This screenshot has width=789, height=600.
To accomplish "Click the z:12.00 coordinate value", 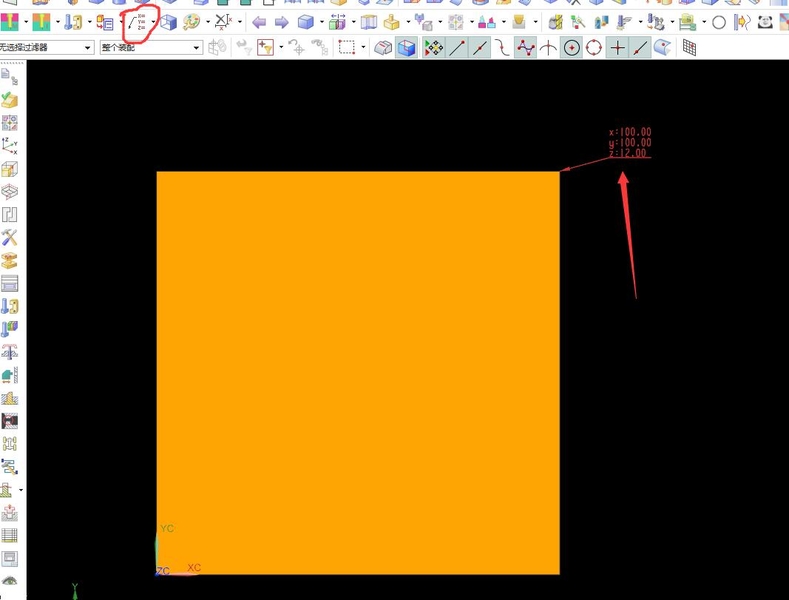I will coord(627,153).
